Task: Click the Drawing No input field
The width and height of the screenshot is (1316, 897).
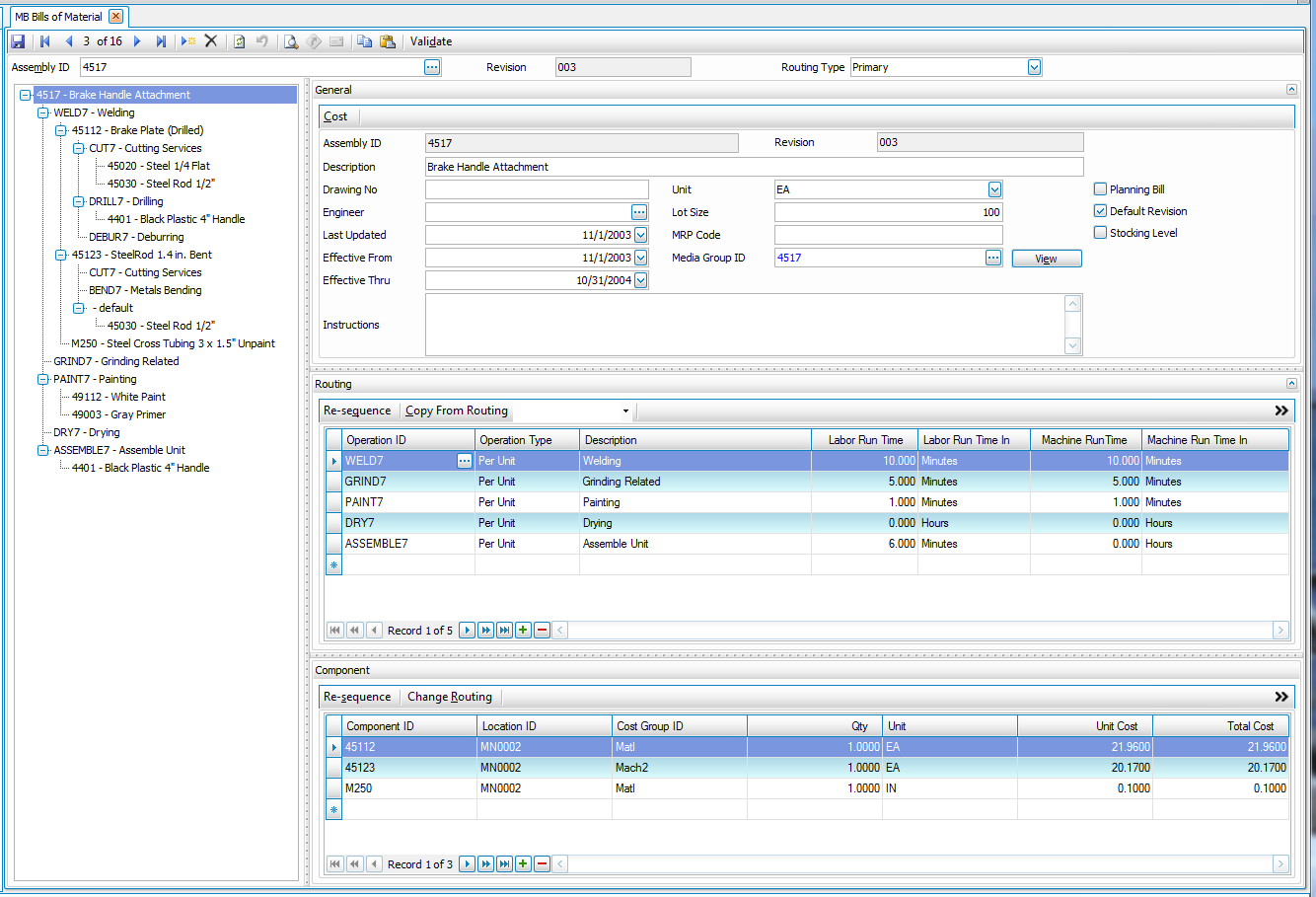Action: pos(537,189)
